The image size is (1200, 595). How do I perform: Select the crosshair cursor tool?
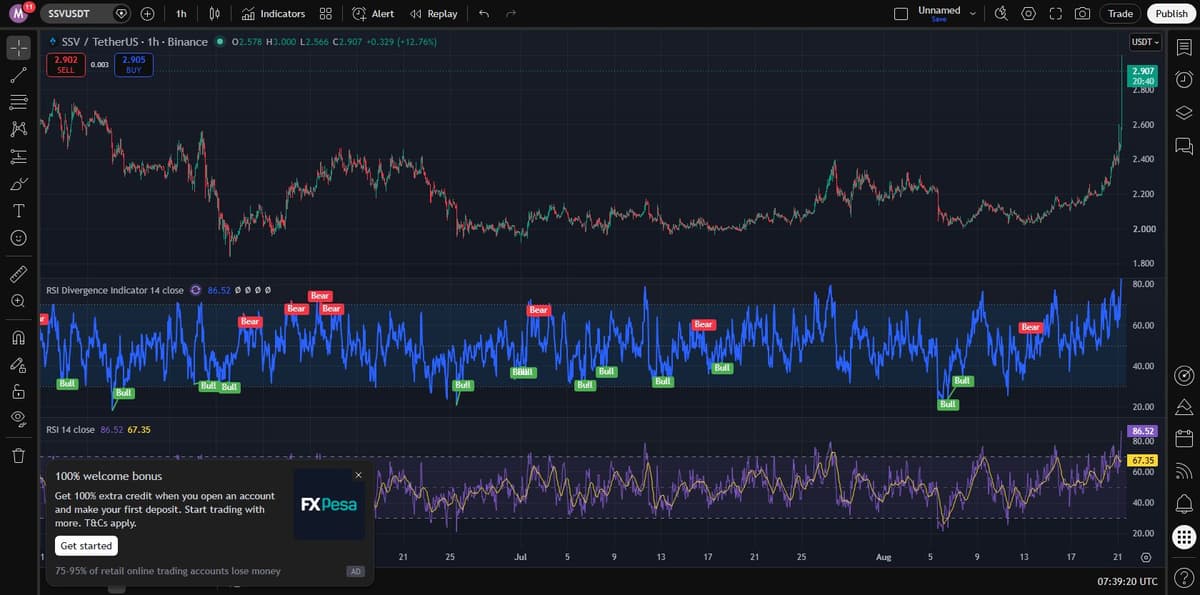[18, 48]
